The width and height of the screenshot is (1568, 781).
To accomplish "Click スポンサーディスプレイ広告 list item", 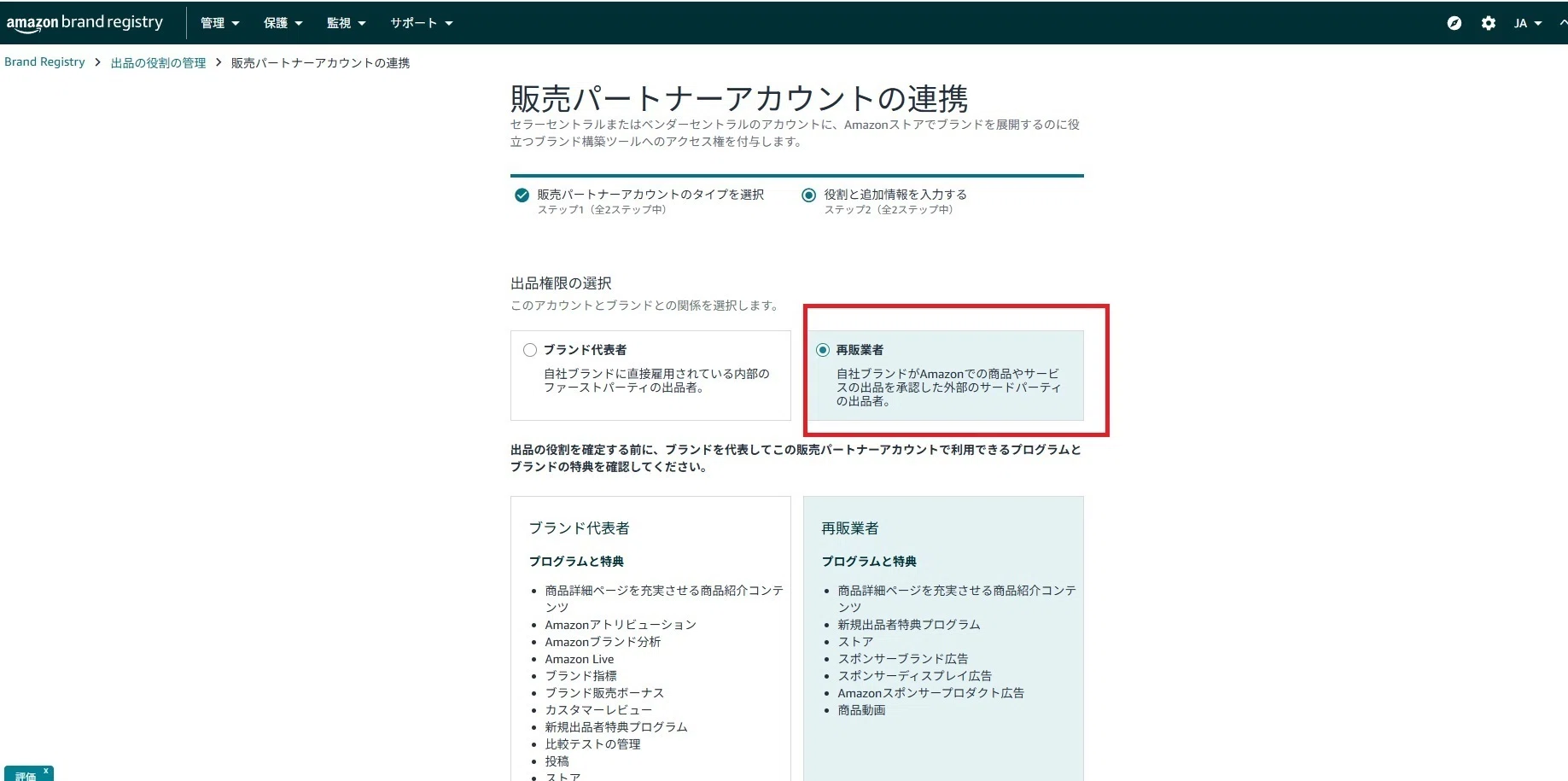I will tap(915, 676).
